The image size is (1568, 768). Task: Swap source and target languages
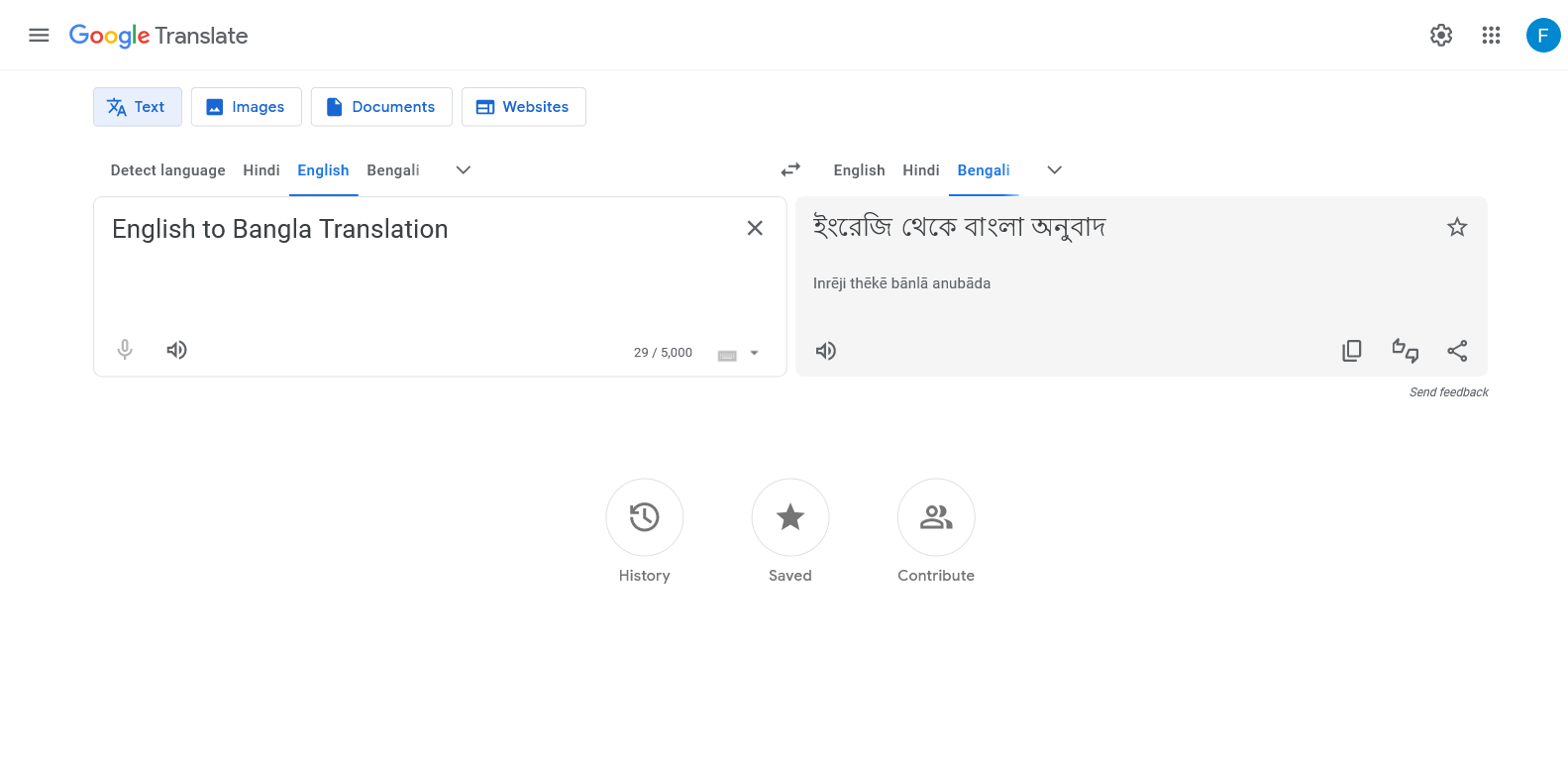[790, 170]
